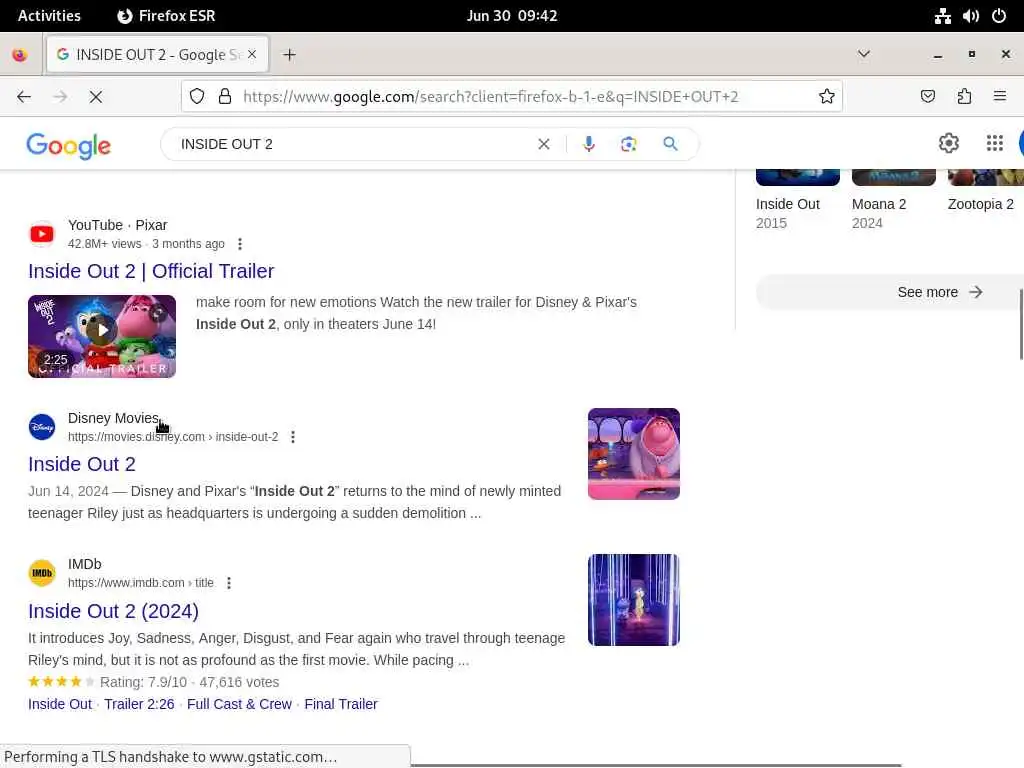Open more options for Disney Movies result
Screen dimensions: 1024x768
click(293, 437)
